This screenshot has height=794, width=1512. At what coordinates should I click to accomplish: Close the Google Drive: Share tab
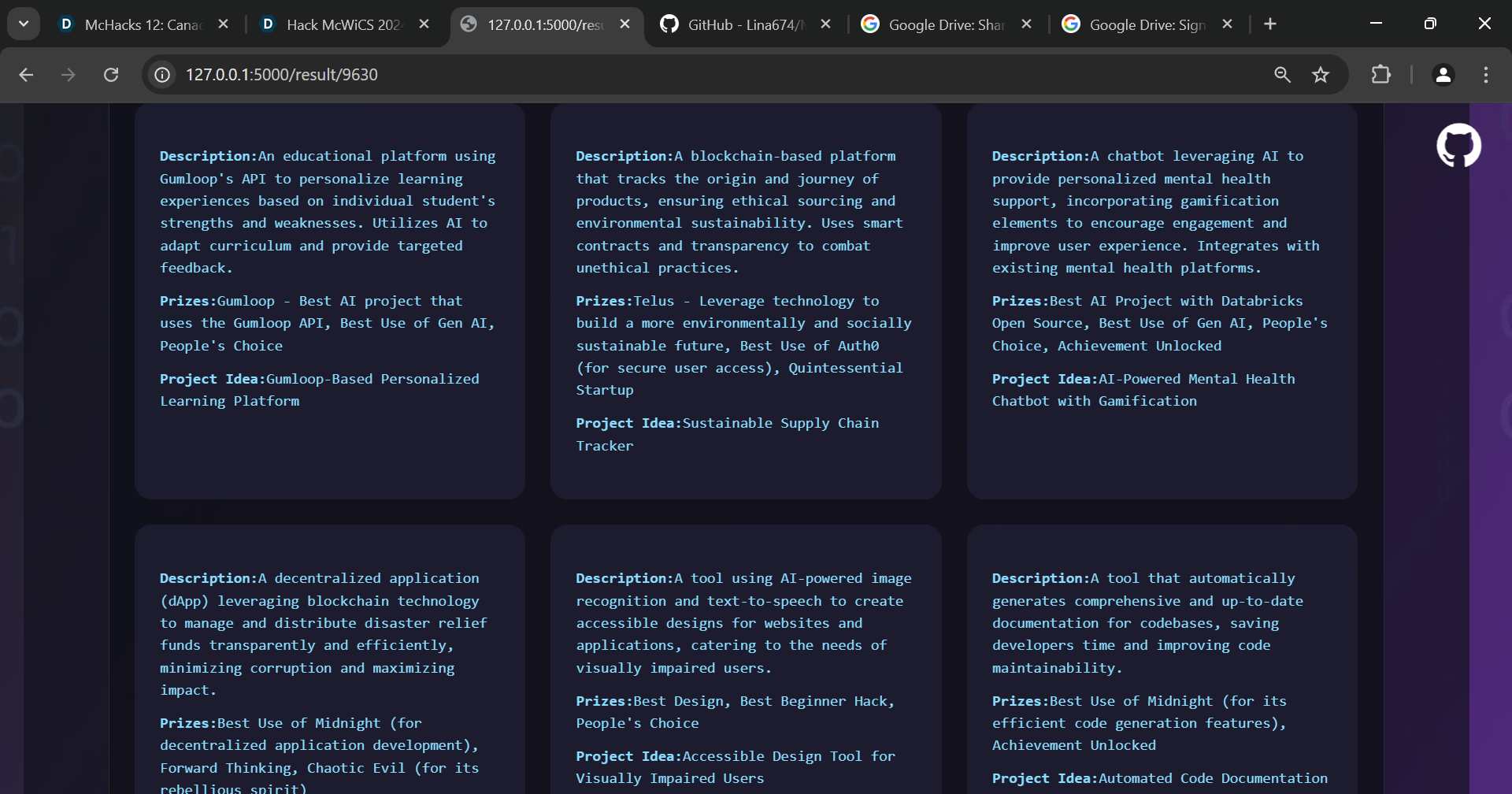click(x=1027, y=24)
